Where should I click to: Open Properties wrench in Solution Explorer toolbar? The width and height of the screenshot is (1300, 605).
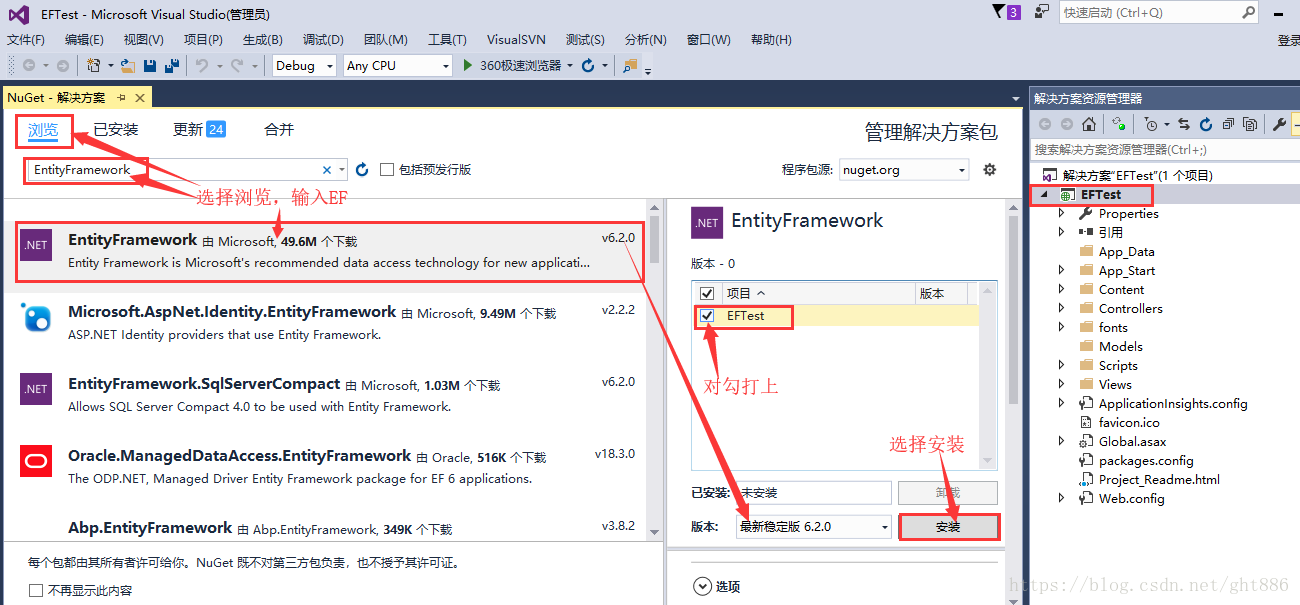click(x=1279, y=124)
